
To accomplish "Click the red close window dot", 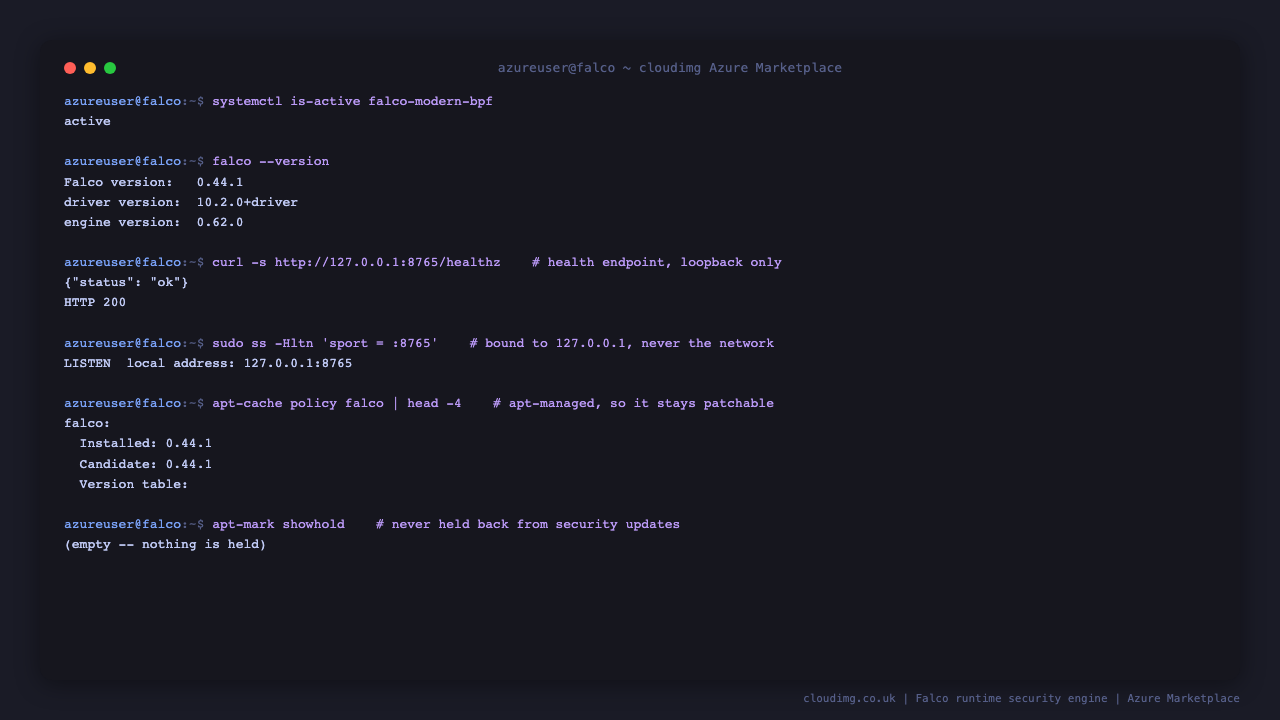I will tap(70, 68).
